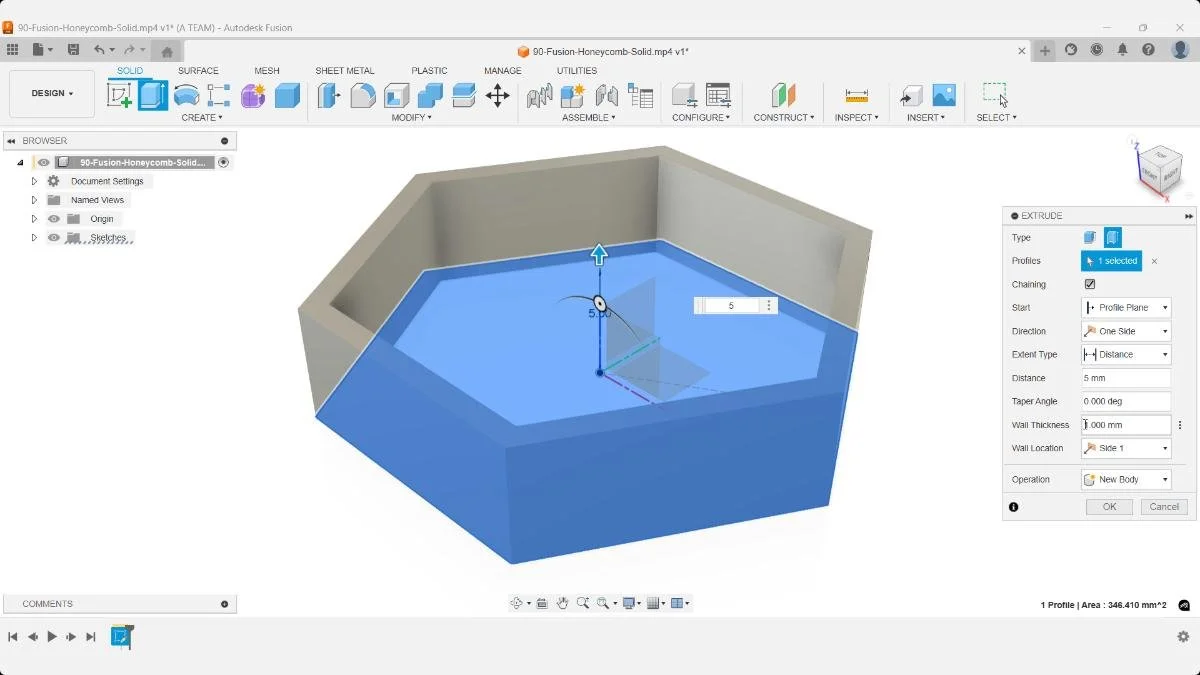Open the Extent Type Distance dropdown

(1126, 354)
